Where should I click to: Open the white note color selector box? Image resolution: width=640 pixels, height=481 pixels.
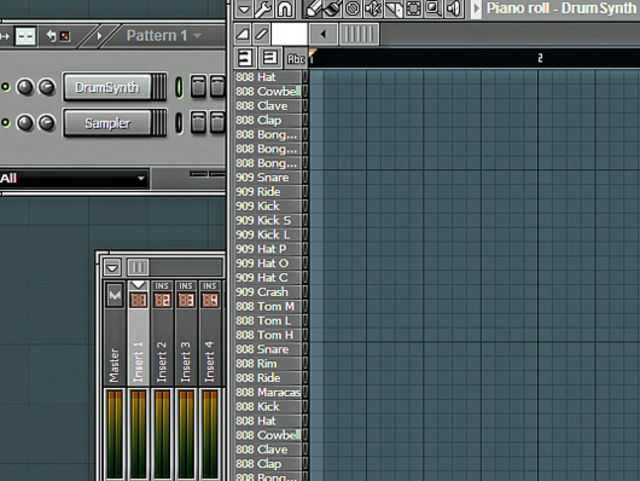289,34
